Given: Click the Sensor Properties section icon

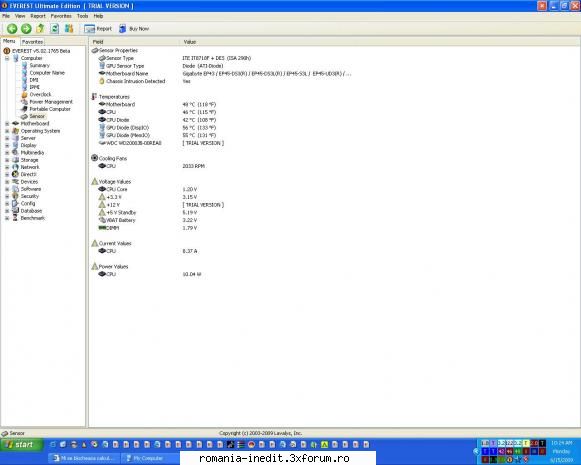Looking at the screenshot, I should [95, 50].
